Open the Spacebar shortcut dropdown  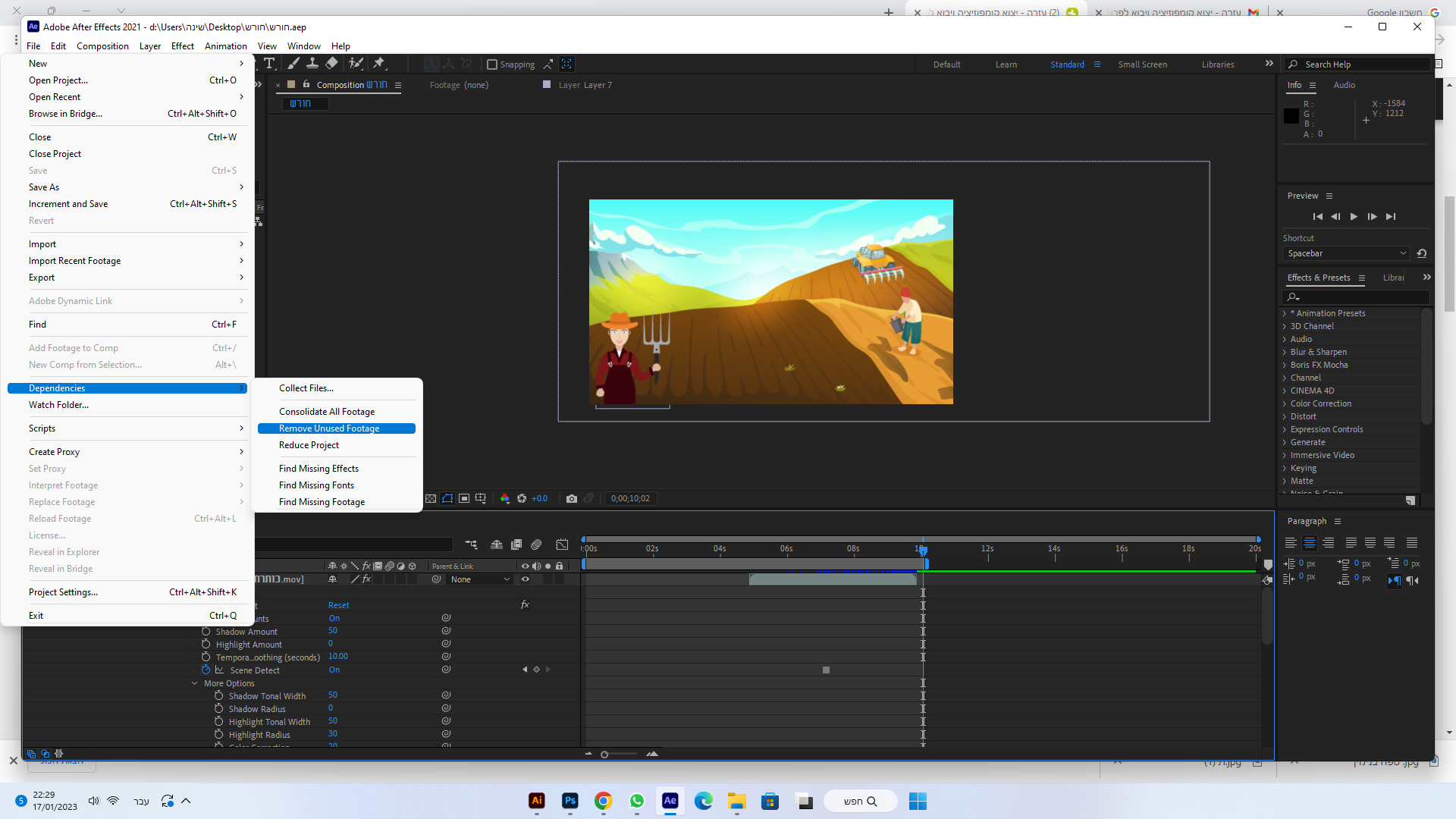tap(1347, 253)
